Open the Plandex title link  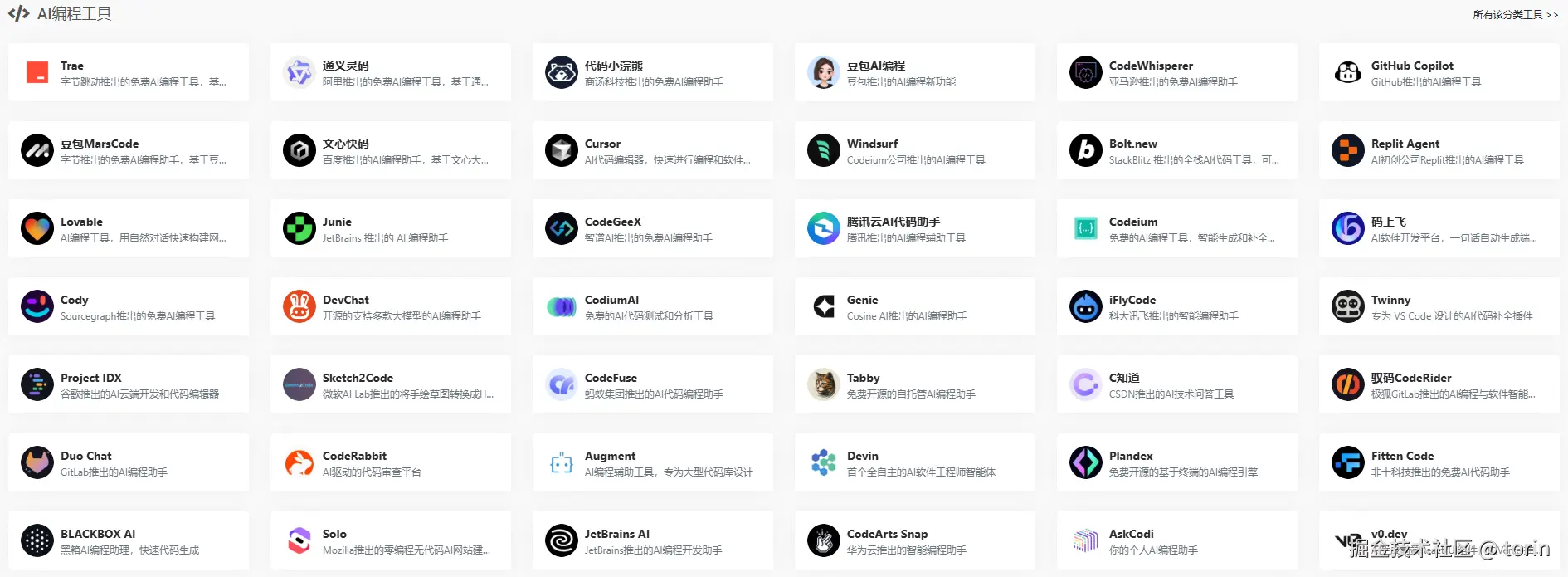[x=1131, y=456]
